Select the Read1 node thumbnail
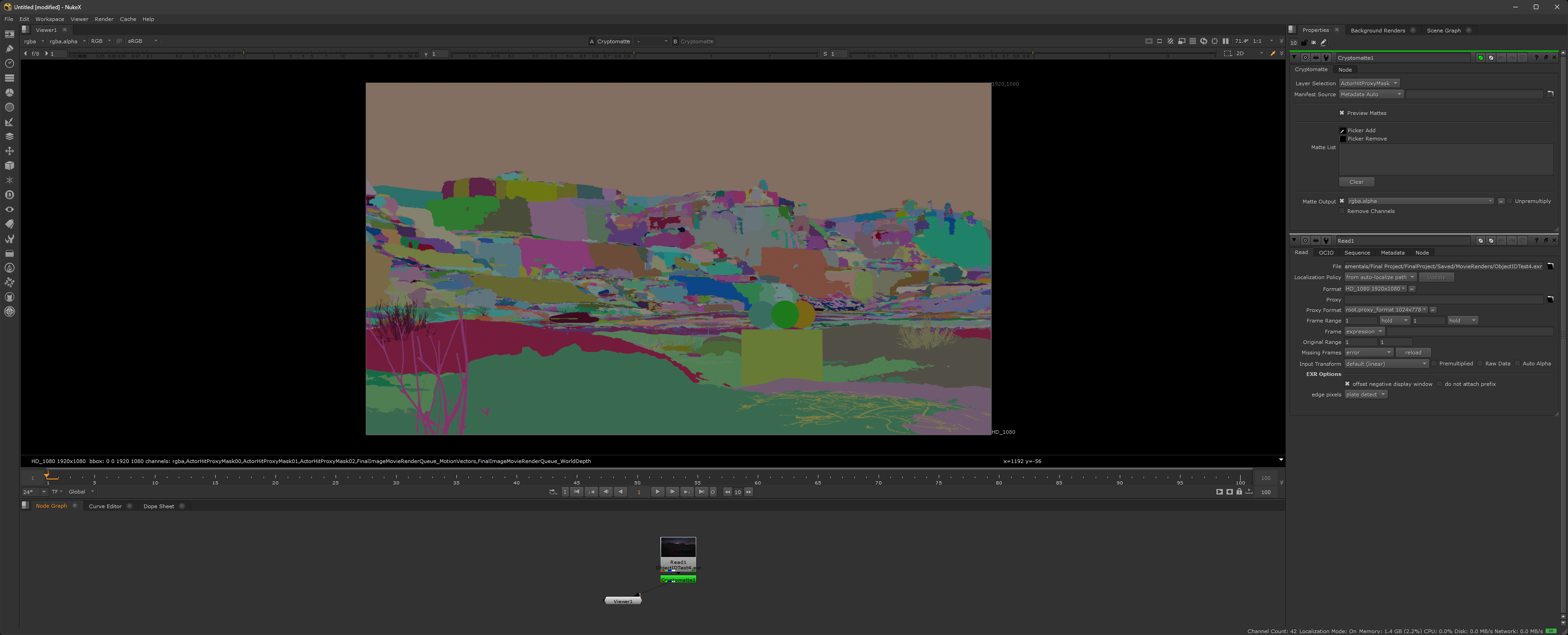The image size is (1568, 635). (678, 547)
